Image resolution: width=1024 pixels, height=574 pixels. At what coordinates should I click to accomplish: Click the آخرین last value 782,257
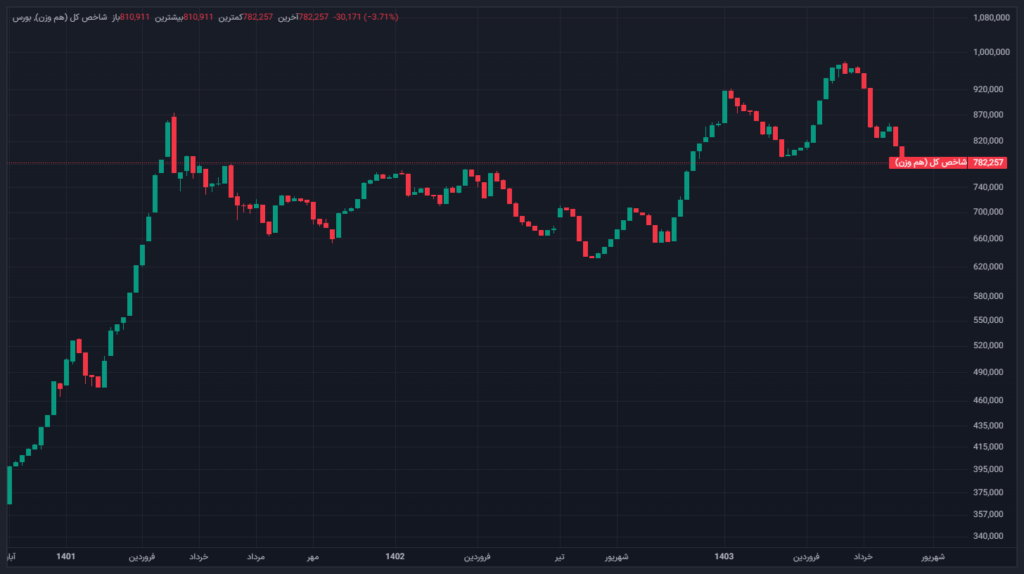(x=313, y=17)
